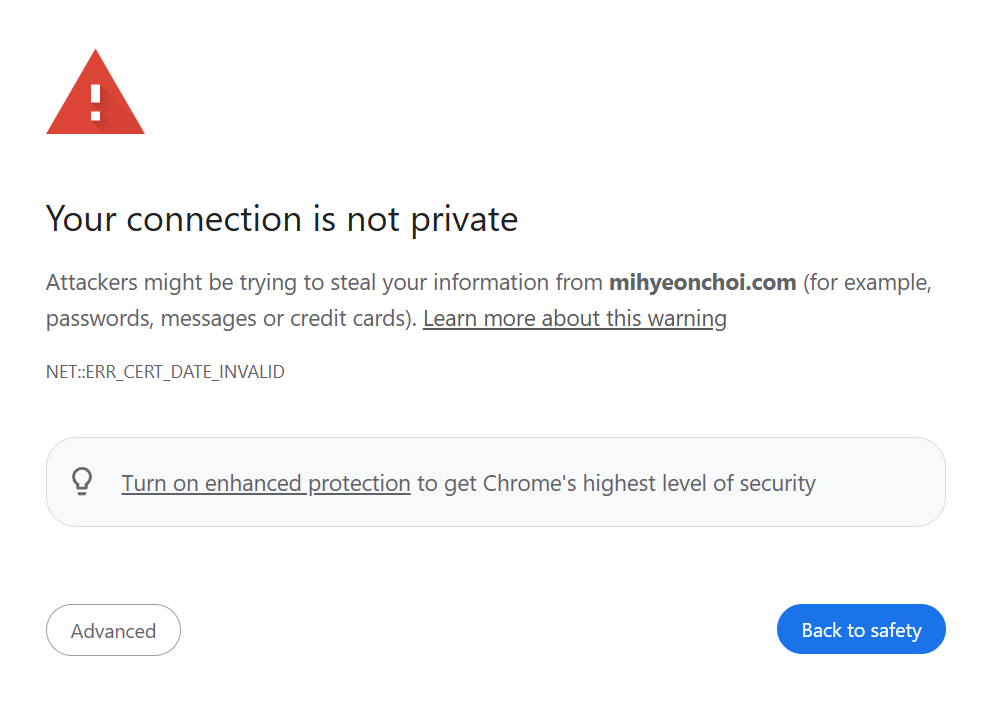This screenshot has width=992, height=725.
Task: Expand details using the Advanced button
Action: pyautogui.click(x=113, y=631)
